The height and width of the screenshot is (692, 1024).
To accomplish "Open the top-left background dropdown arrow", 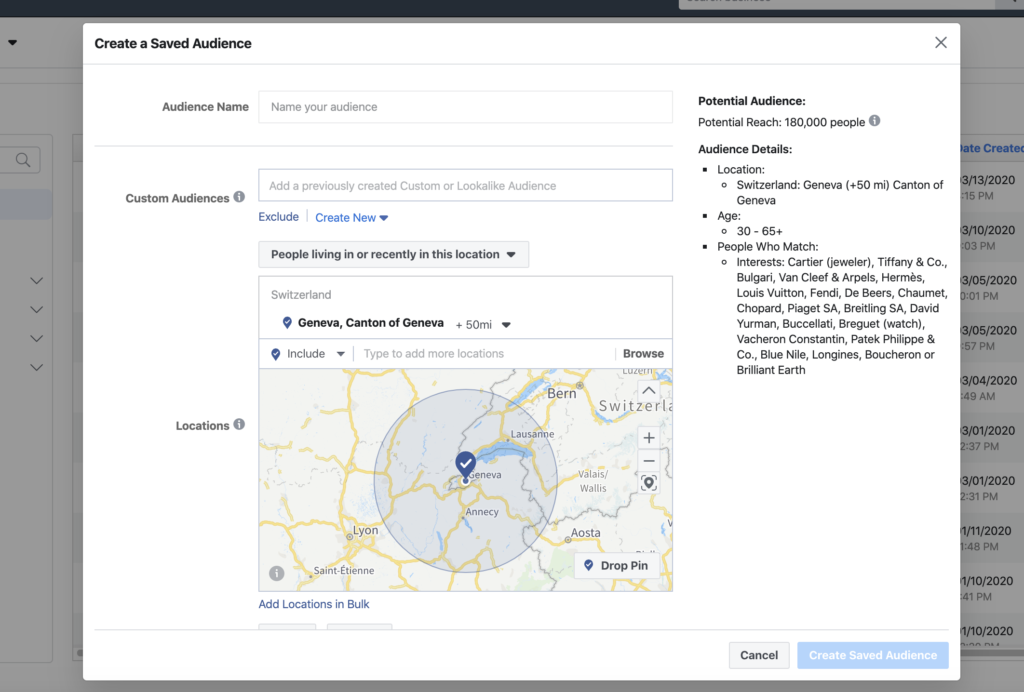I will [12, 42].
